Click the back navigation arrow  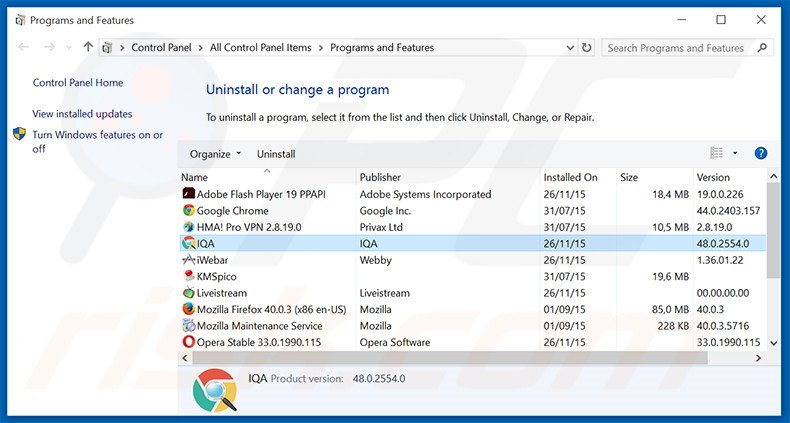pyautogui.click(x=23, y=47)
